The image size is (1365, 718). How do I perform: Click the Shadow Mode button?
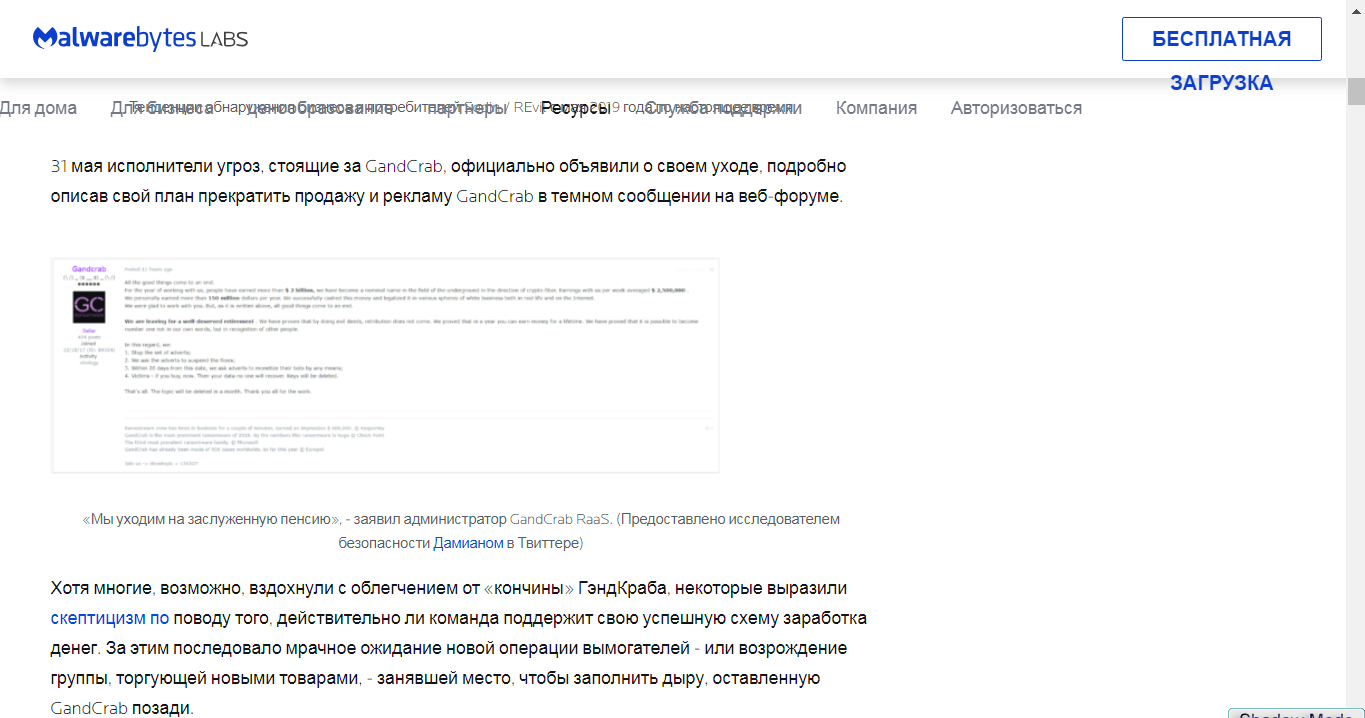click(x=1296, y=714)
